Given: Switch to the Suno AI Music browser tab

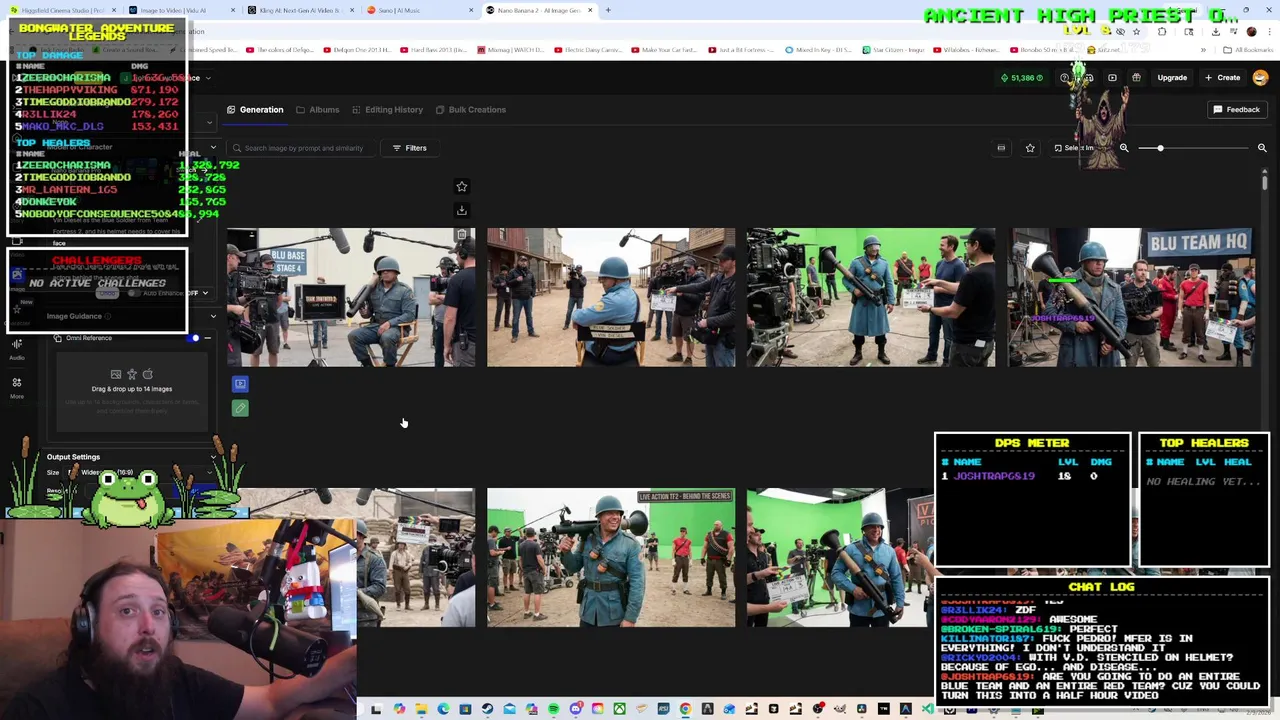Looking at the screenshot, I should (420, 10).
